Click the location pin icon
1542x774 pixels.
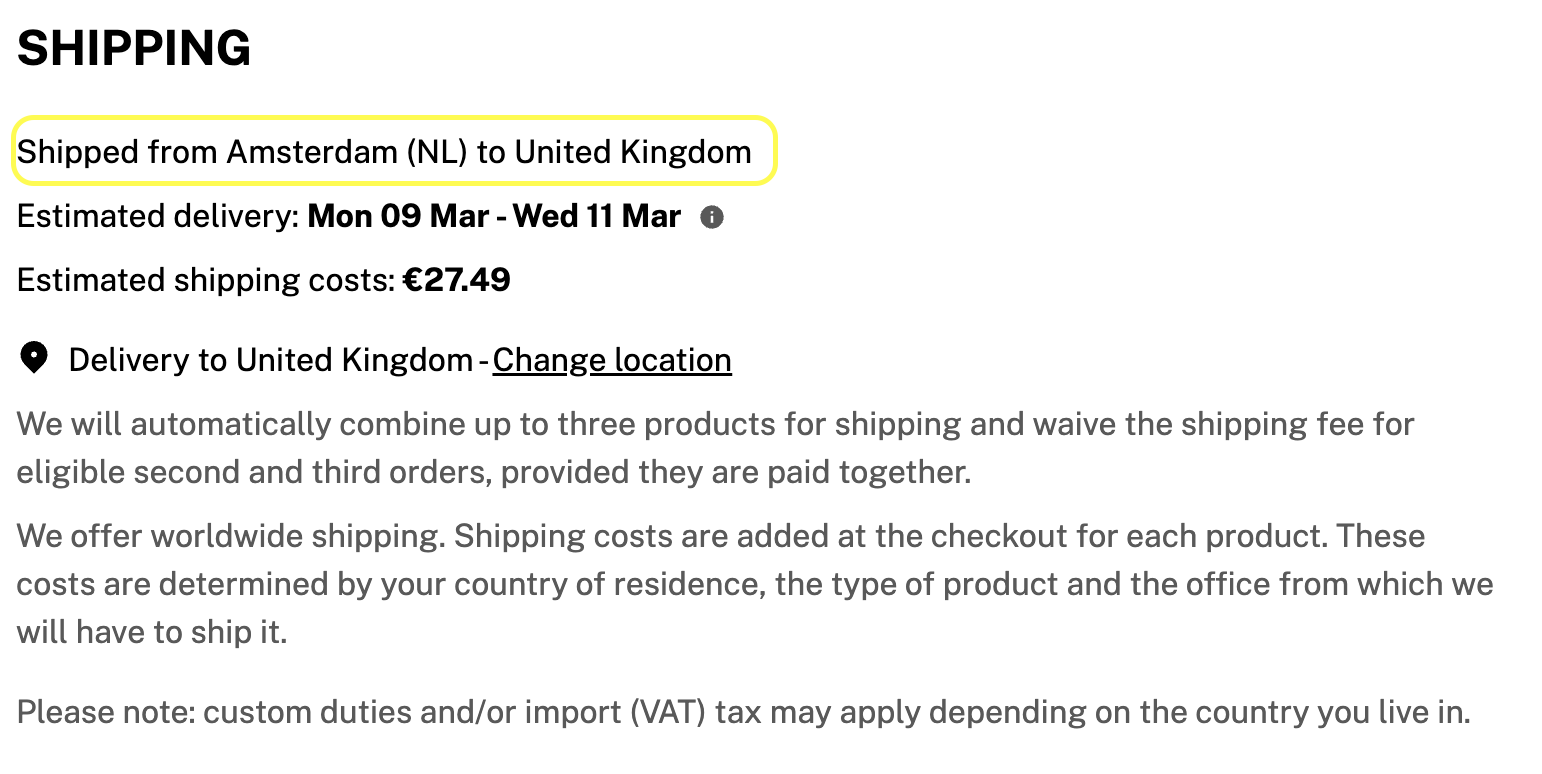[34, 358]
